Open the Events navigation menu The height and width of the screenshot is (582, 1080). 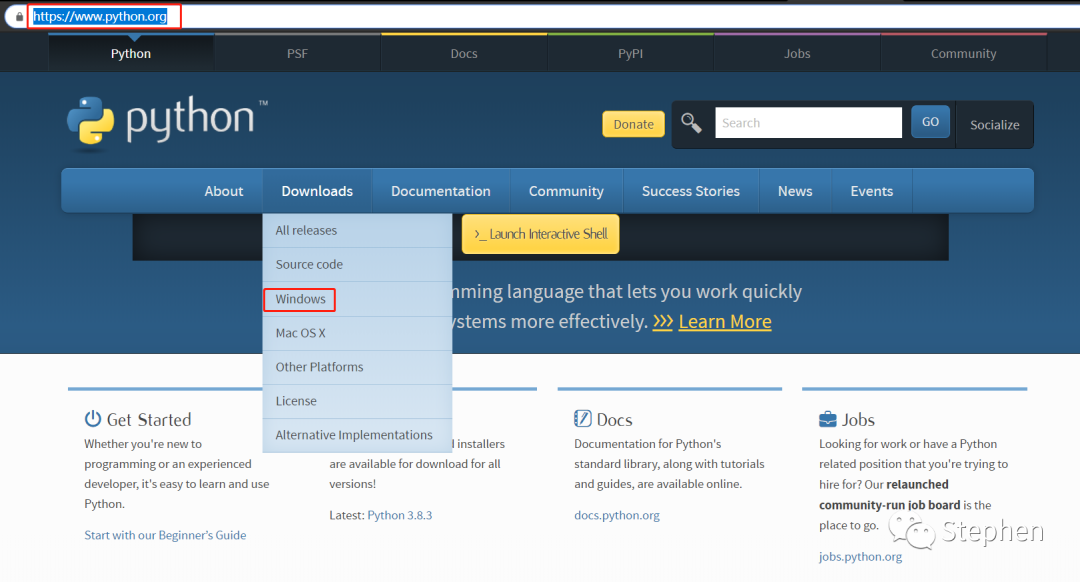(871, 191)
